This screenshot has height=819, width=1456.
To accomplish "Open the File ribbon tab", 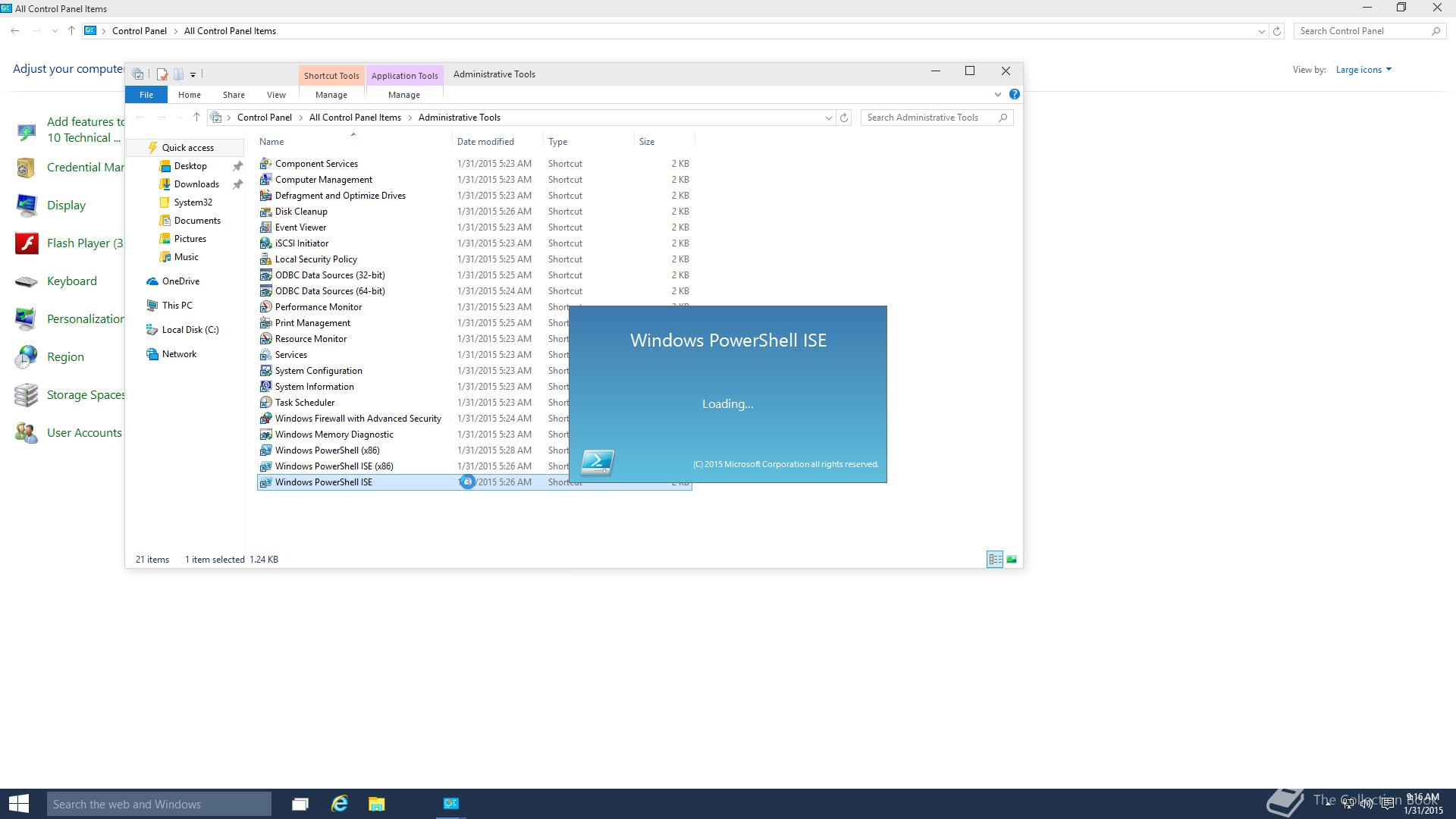I will 146,95.
